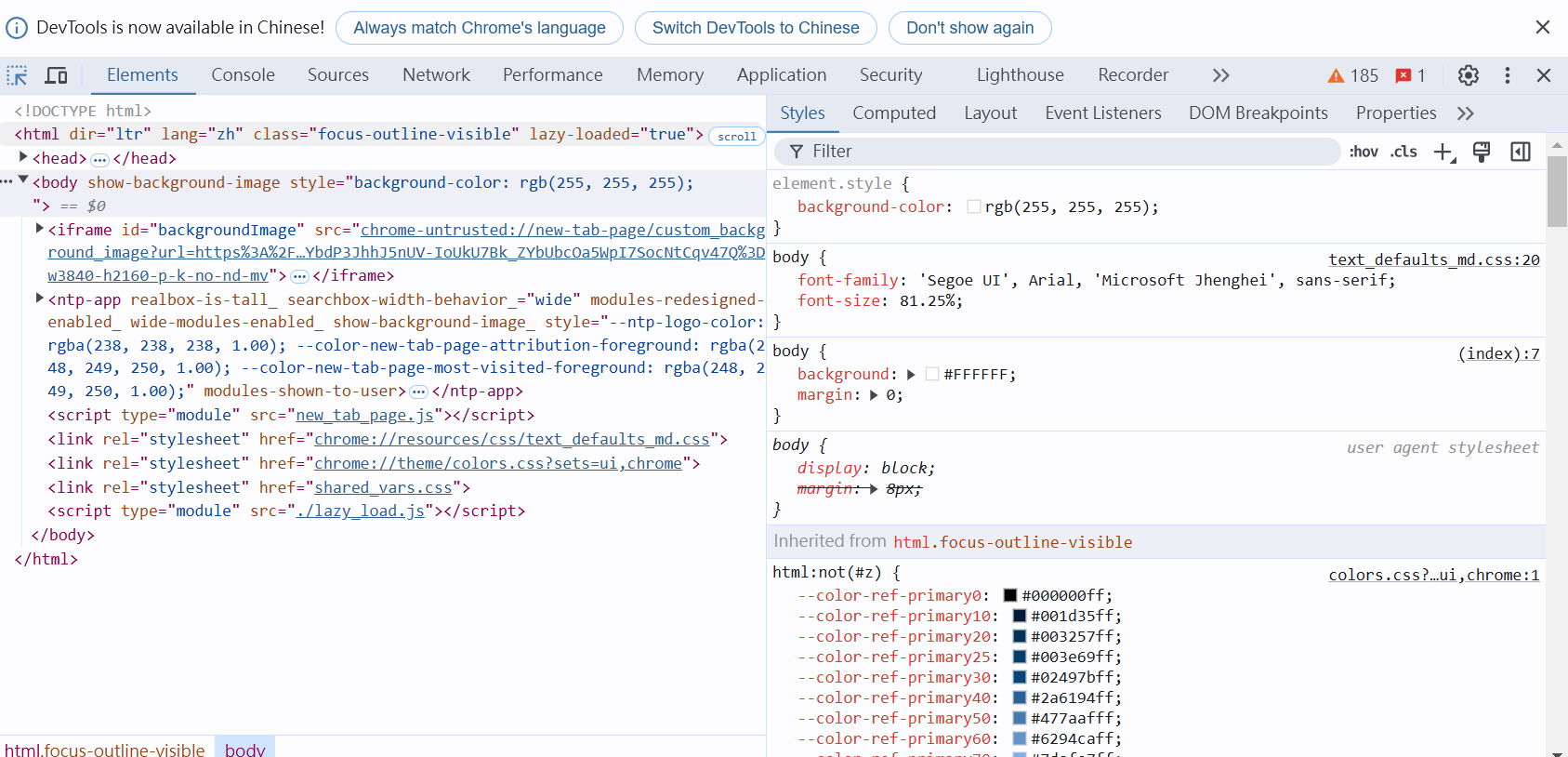Image resolution: width=1568 pixels, height=757 pixels.
Task: Close the DevTools panel
Action: [1544, 75]
